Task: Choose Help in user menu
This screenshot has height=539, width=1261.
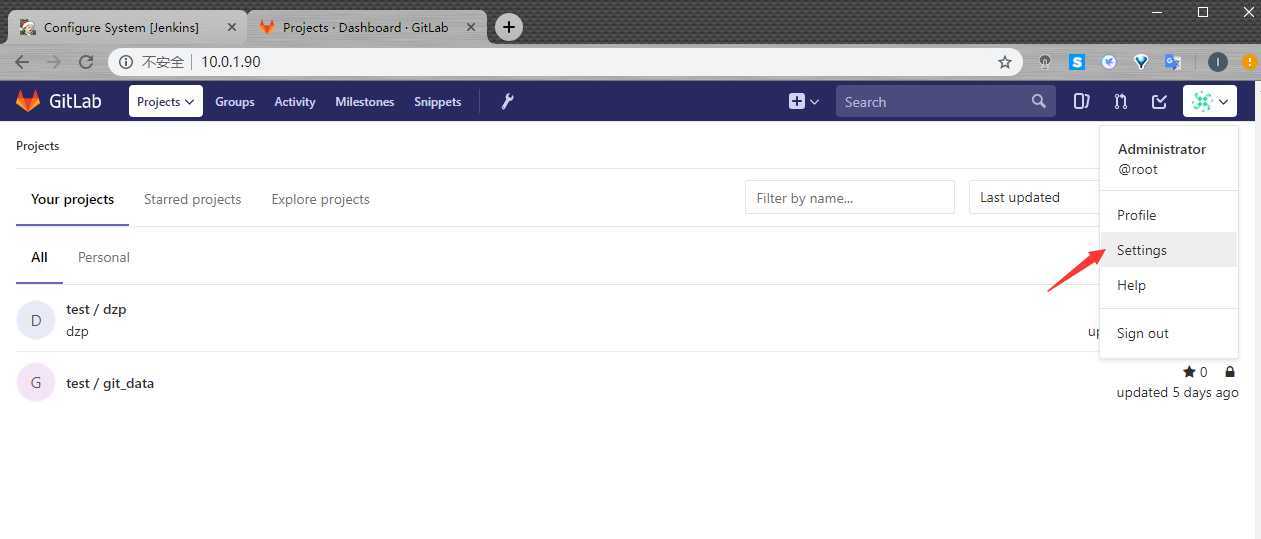Action: tap(1168, 285)
